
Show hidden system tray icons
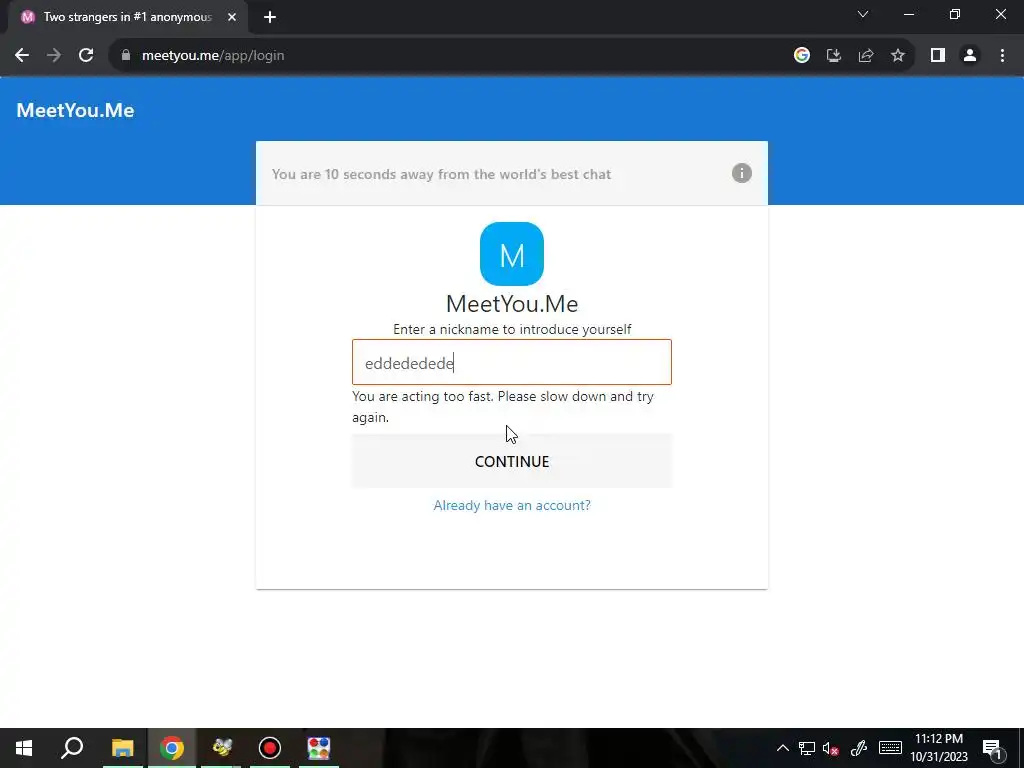(782, 748)
